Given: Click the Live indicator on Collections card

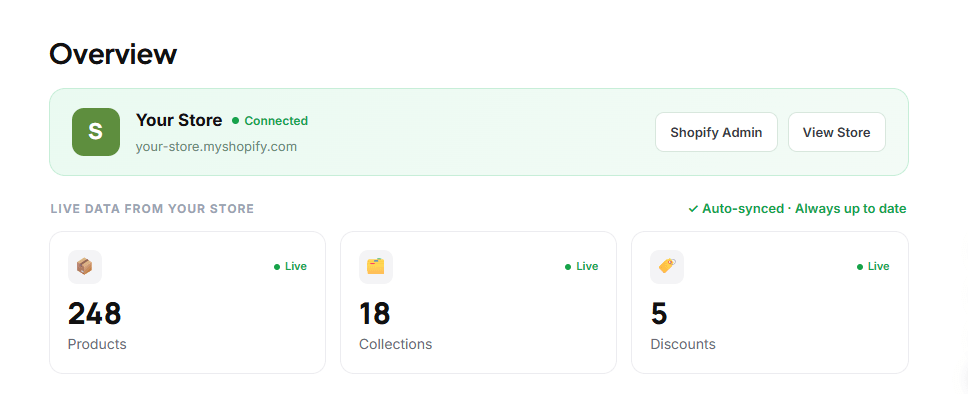Looking at the screenshot, I should [x=582, y=266].
